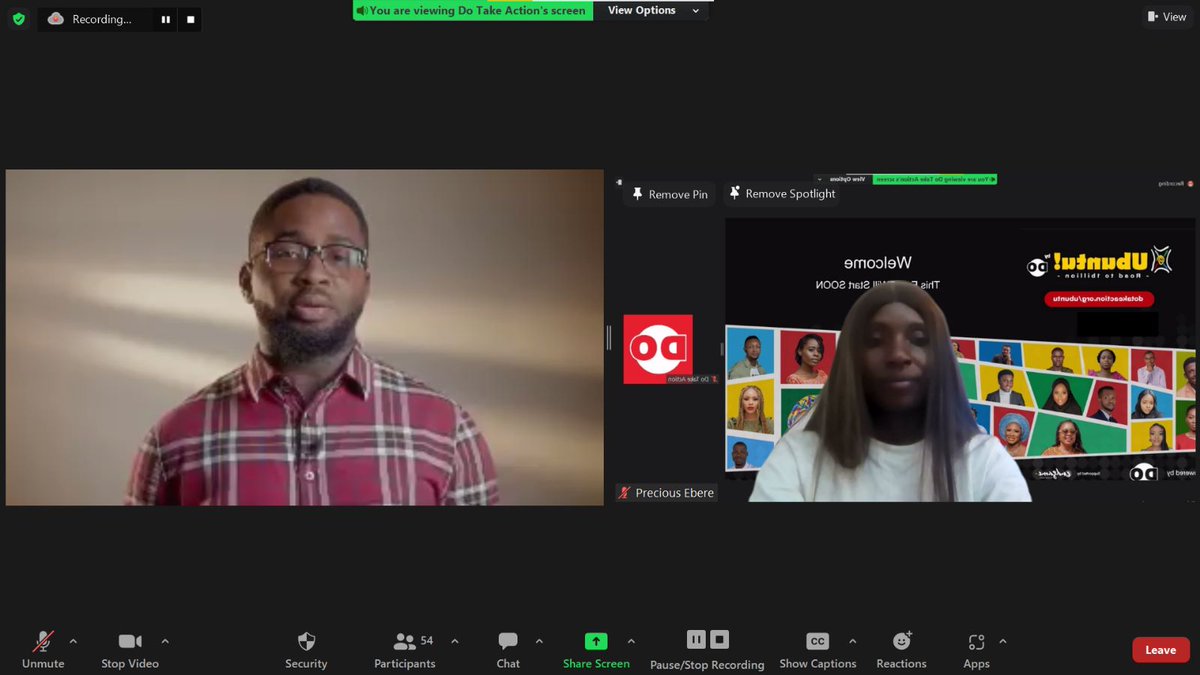Image resolution: width=1200 pixels, height=675 pixels.
Task: Show Captions CC button
Action: pyautogui.click(x=818, y=649)
